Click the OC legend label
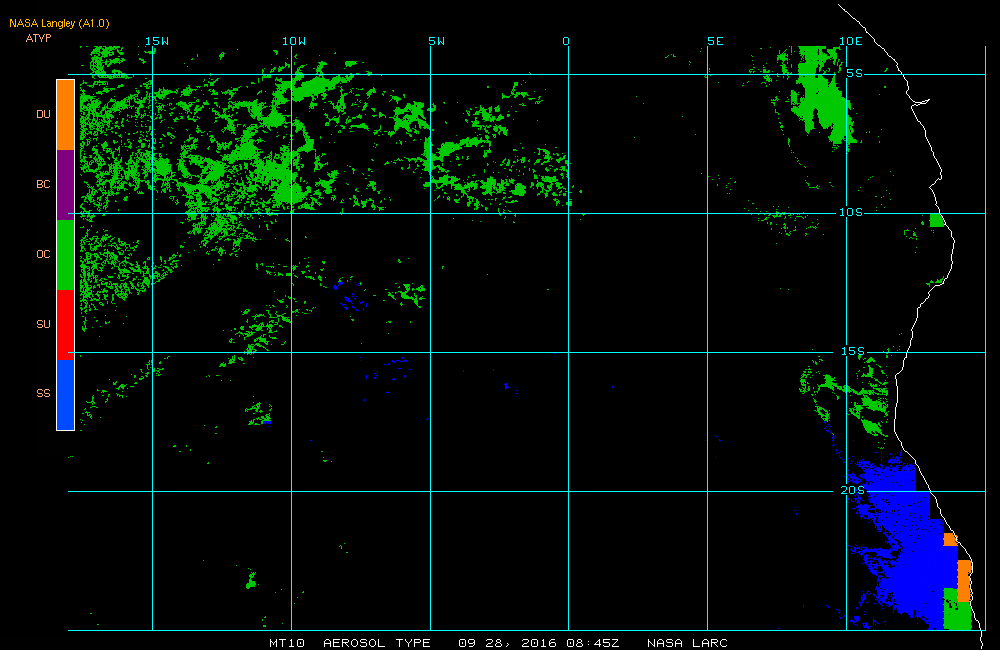This screenshot has height=650, width=1000. 43,255
